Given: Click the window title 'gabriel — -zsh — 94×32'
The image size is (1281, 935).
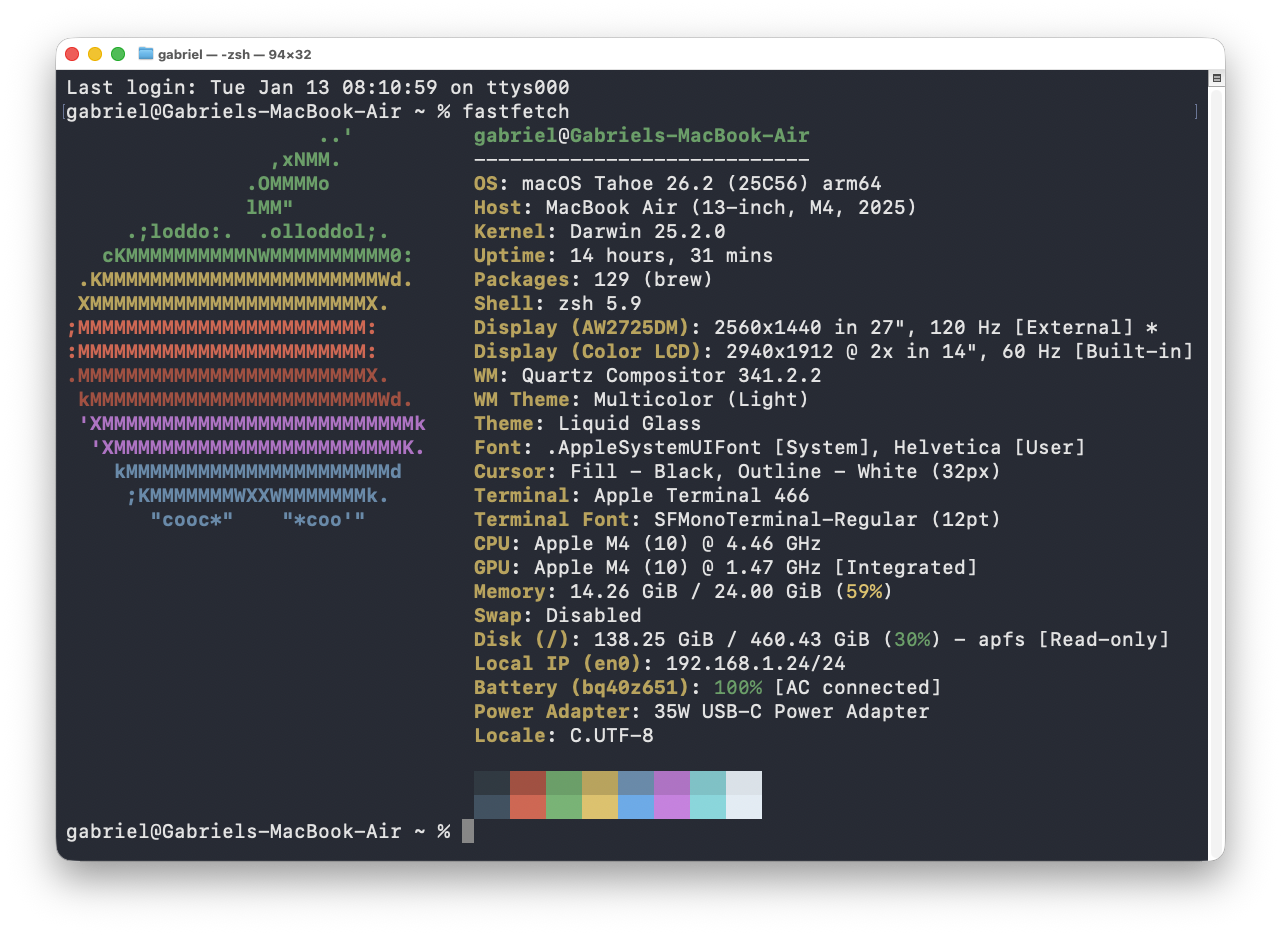Looking at the screenshot, I should [234, 54].
